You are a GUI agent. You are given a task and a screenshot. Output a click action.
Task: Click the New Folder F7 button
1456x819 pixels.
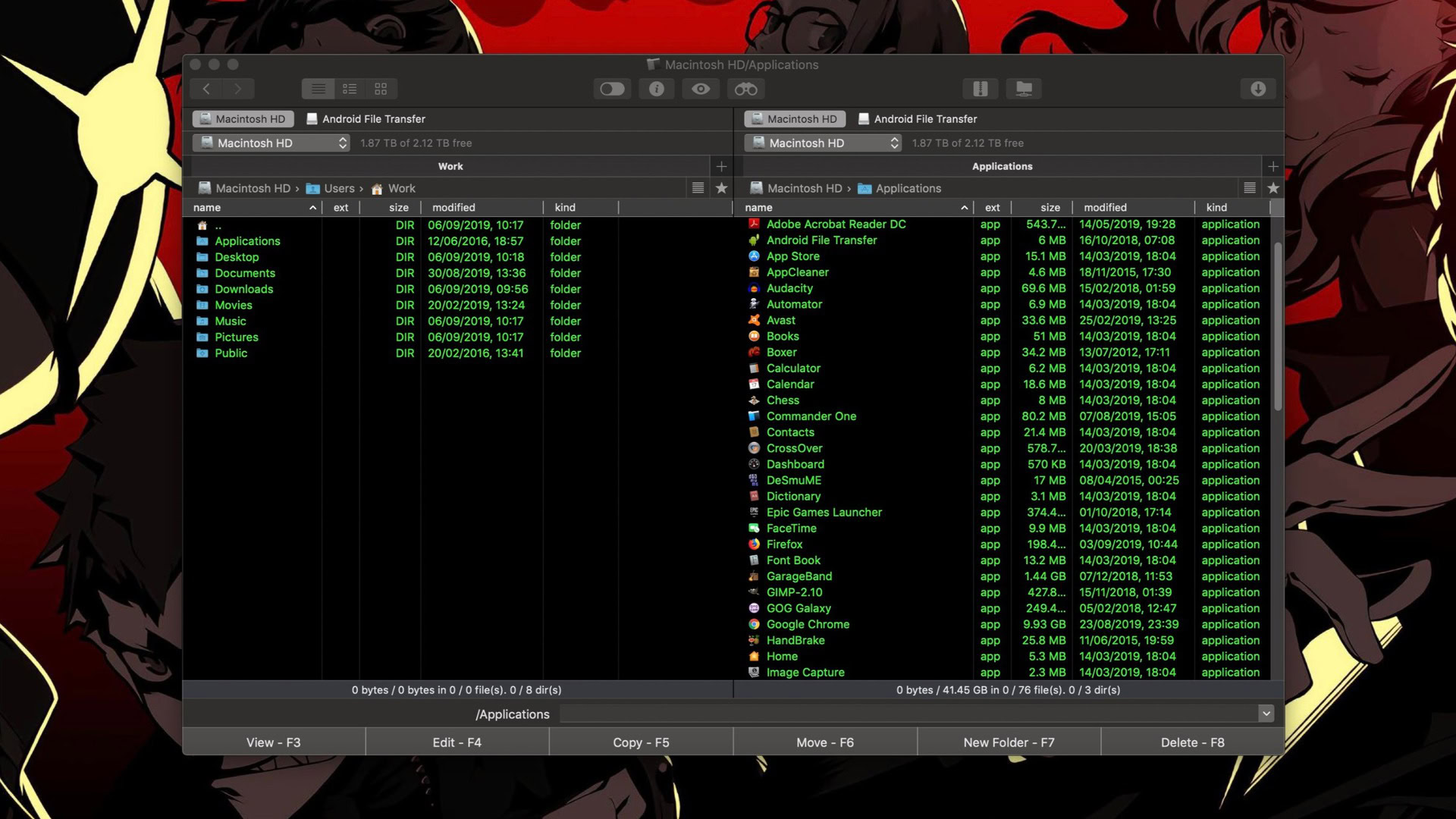1008,741
